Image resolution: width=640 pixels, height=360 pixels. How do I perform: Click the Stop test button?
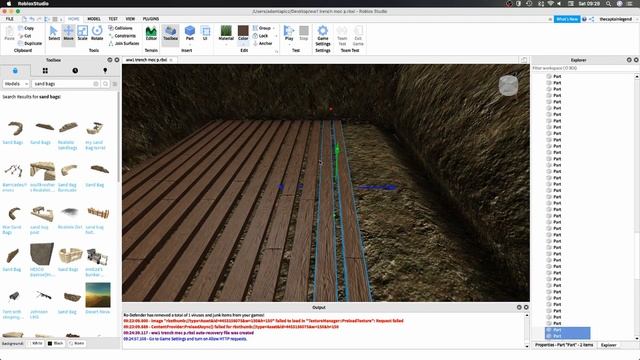click(304, 33)
